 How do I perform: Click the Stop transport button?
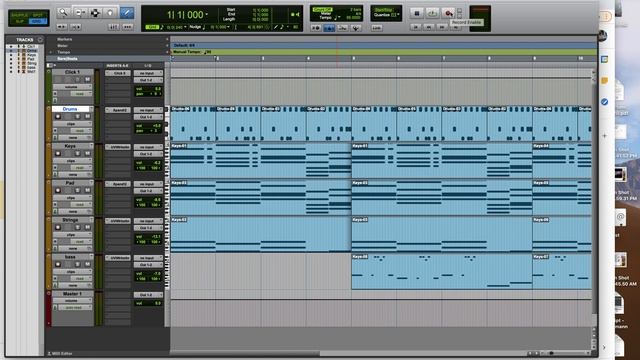pos(416,13)
